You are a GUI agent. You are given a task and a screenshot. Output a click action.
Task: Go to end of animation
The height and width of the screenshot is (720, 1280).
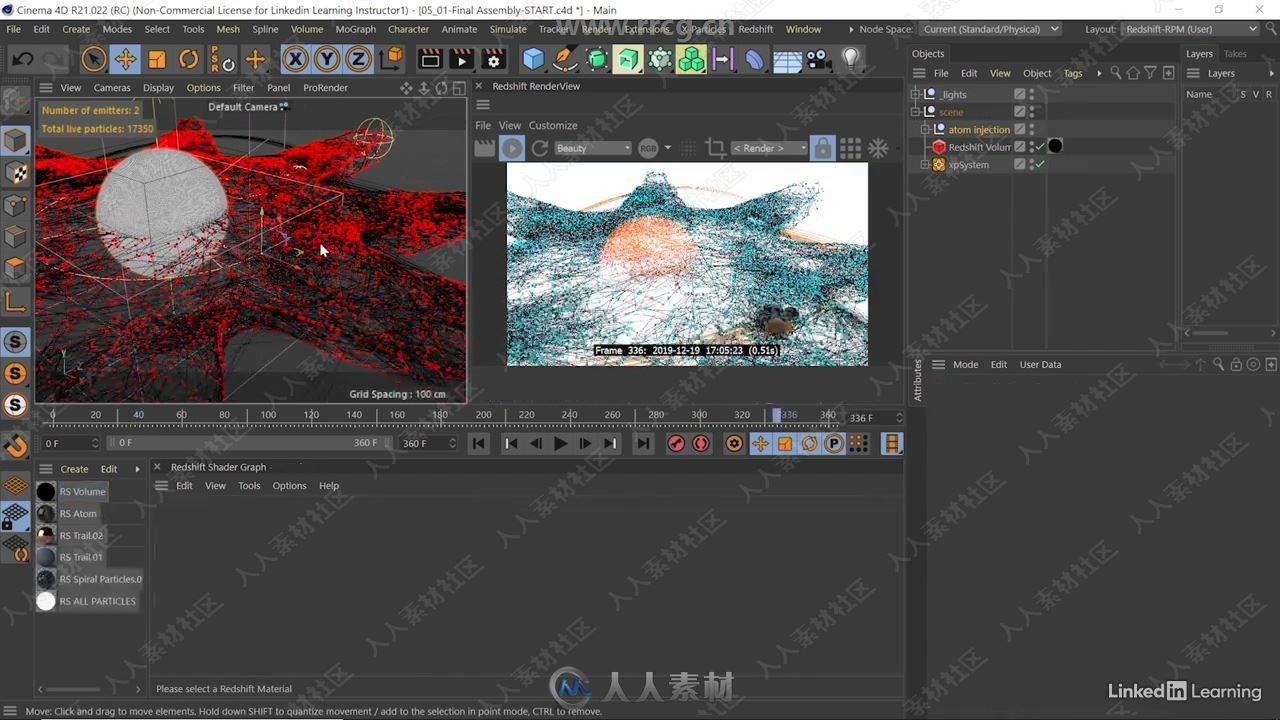click(643, 443)
